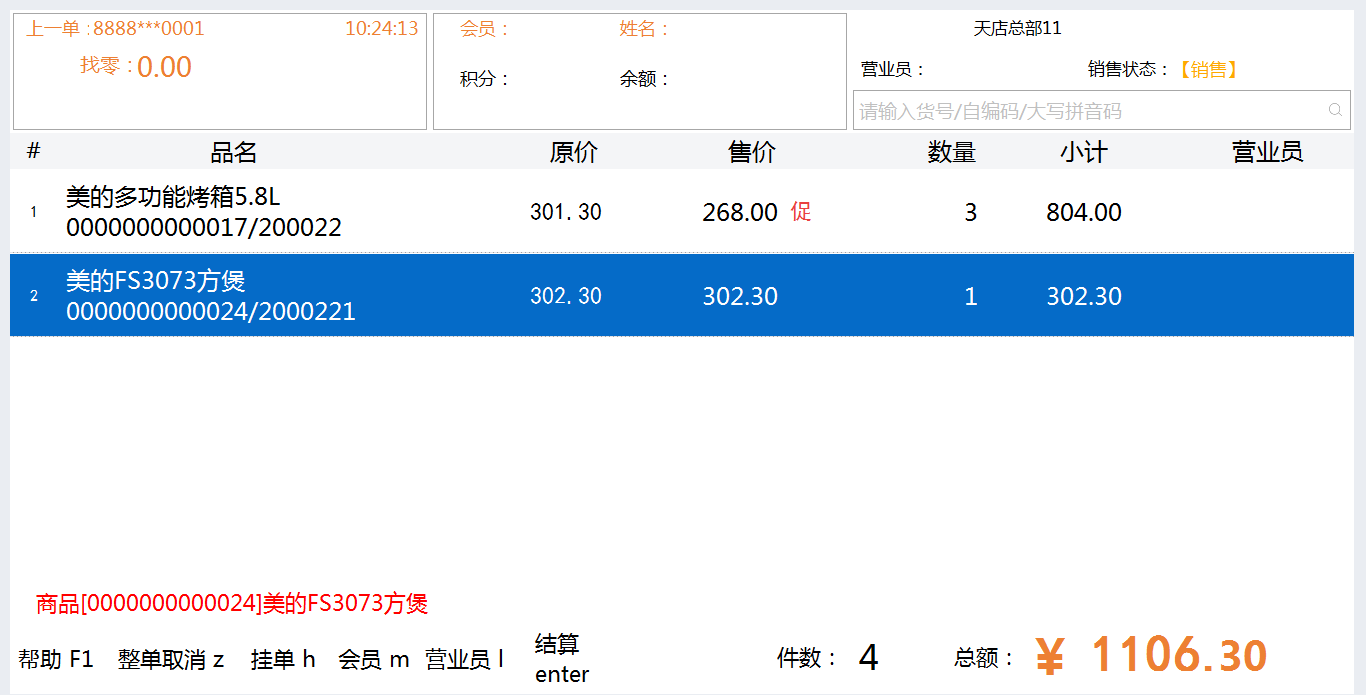Click red message 商品[0000000000024]美的FS3073方煲
Viewport: 1366px width, 695px height.
point(232,603)
